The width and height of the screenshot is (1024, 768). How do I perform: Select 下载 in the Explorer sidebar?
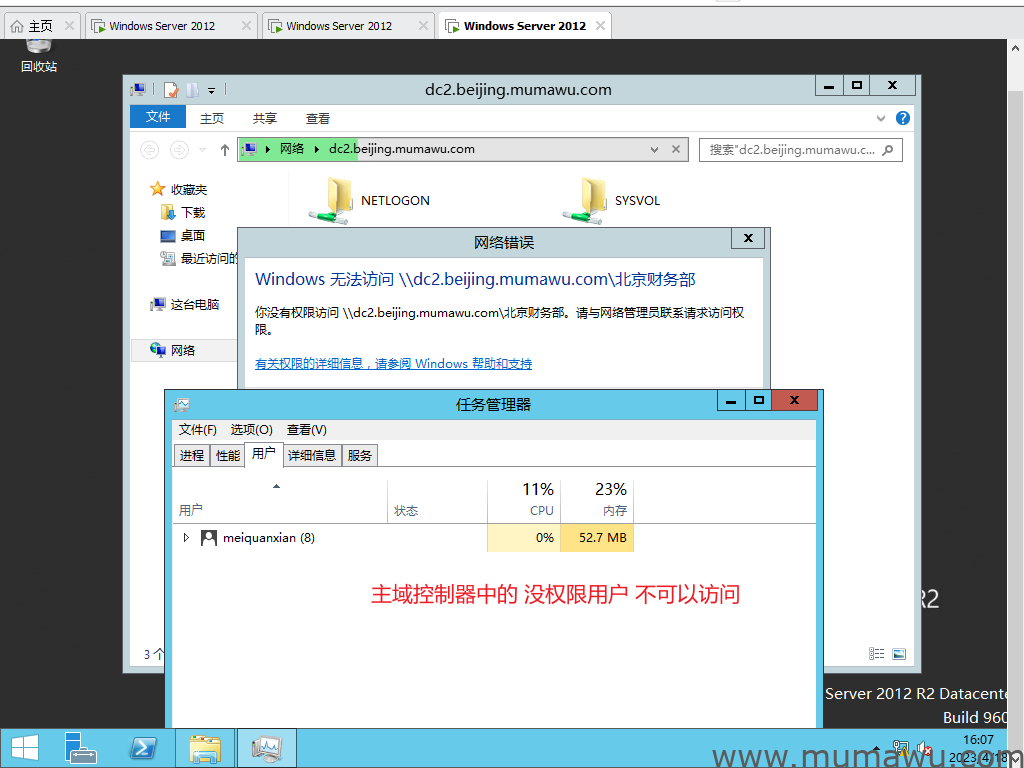tap(194, 212)
